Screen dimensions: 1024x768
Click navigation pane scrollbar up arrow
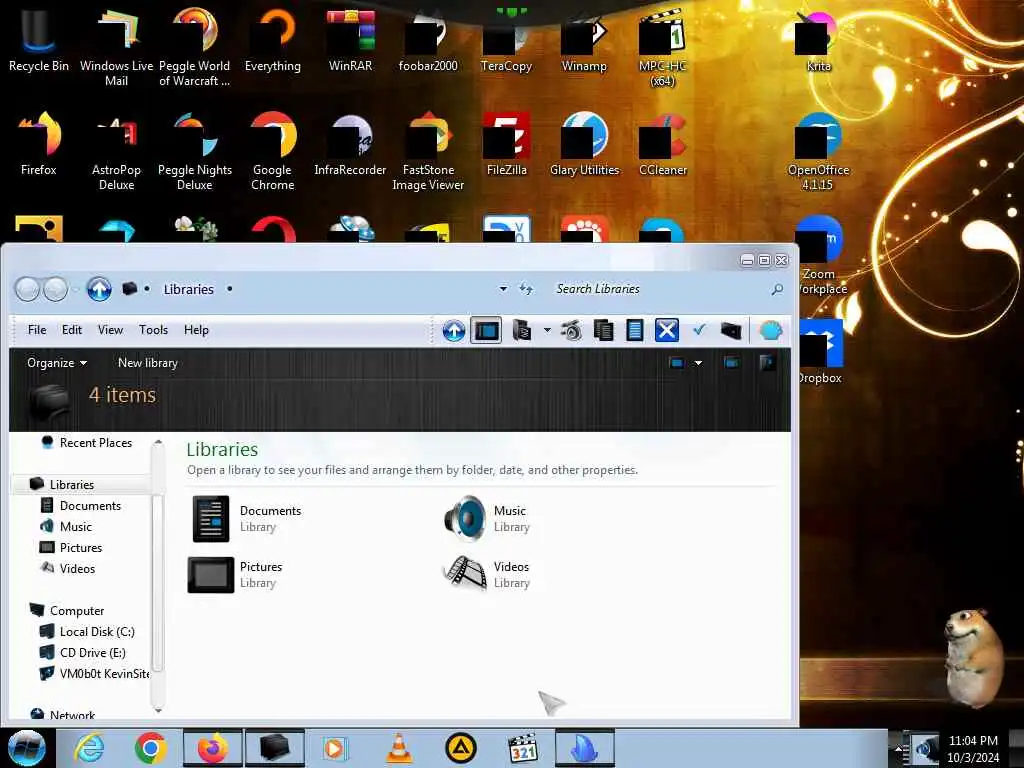(x=157, y=443)
